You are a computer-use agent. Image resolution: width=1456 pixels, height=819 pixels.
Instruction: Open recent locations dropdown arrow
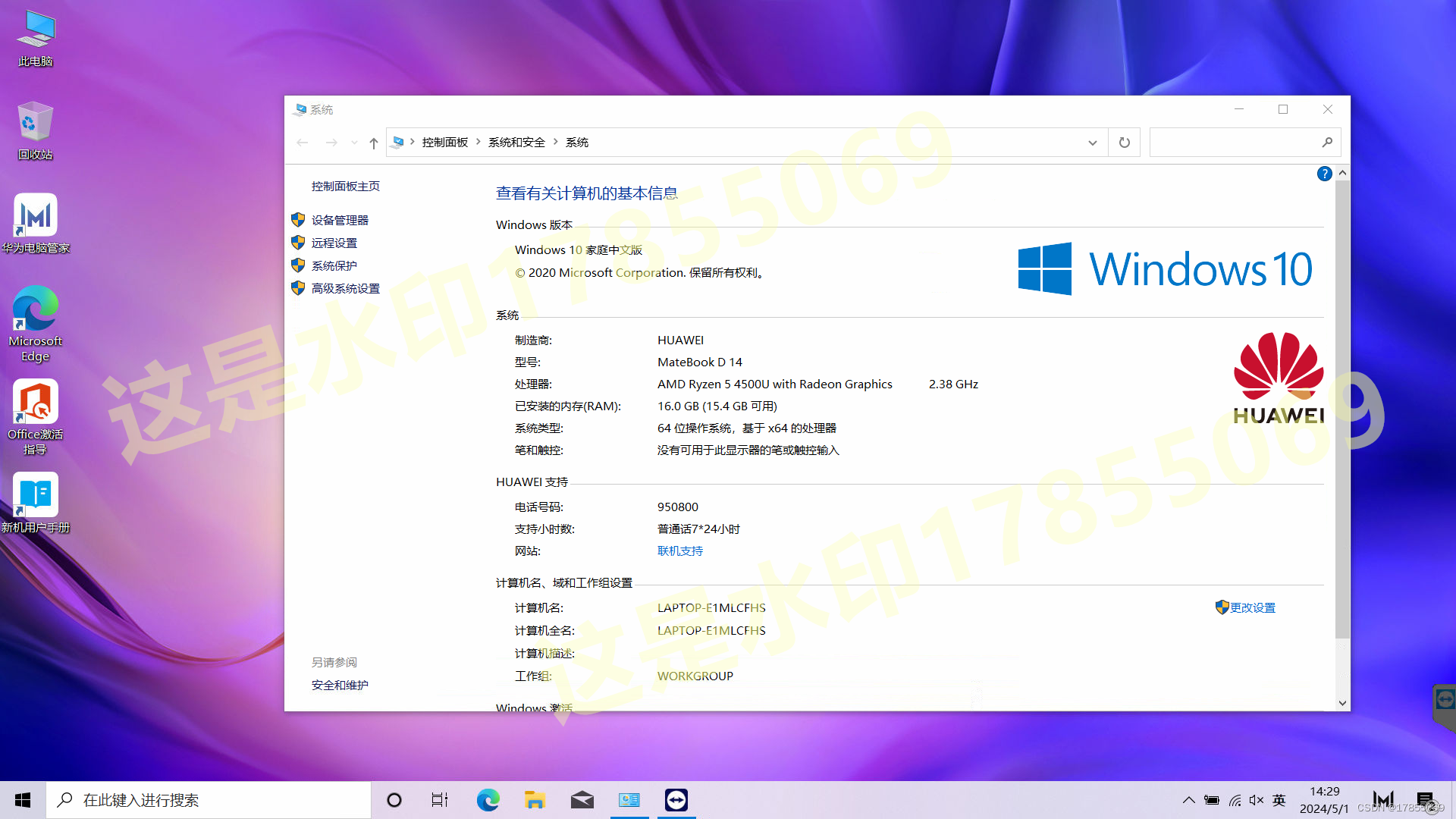click(x=354, y=143)
